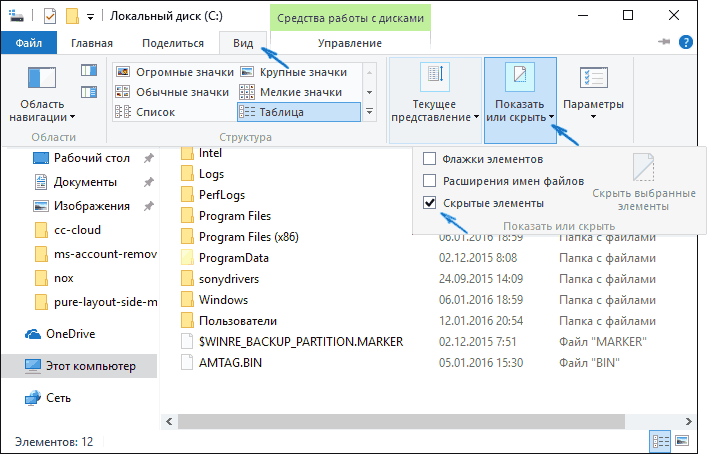Click the Windows folder icon
The height and width of the screenshot is (454, 707).
[x=187, y=300]
